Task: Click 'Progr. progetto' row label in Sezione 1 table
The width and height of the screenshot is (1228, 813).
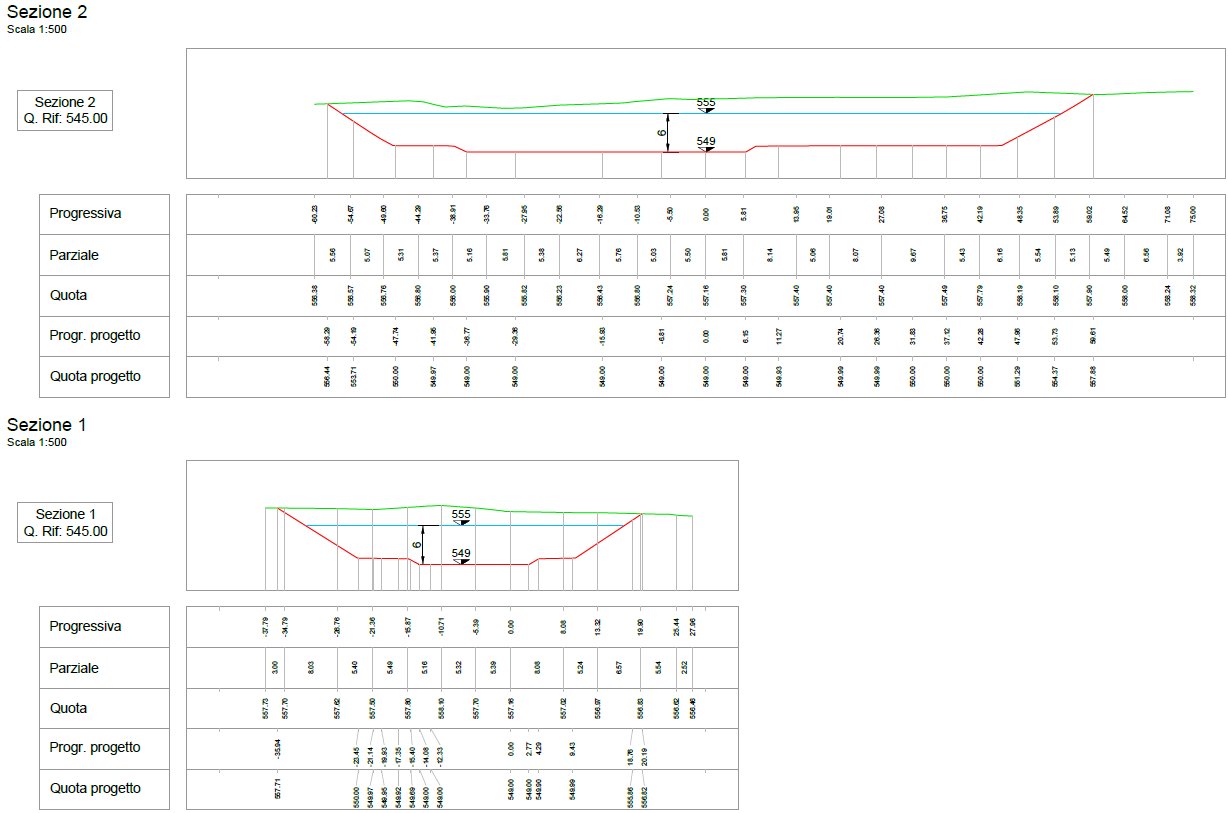Action: click(x=95, y=748)
